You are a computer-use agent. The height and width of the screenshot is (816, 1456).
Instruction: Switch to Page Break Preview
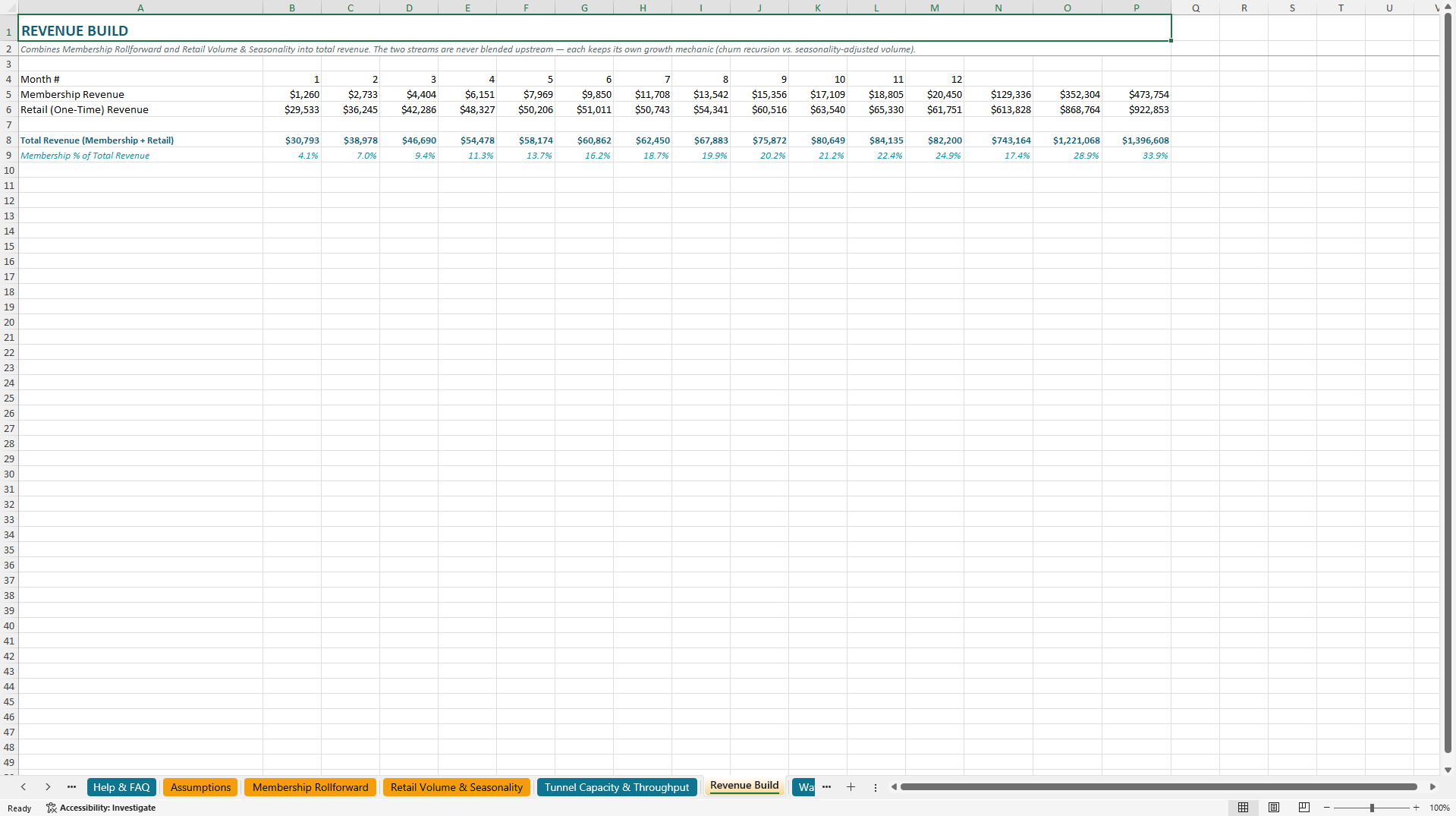click(1304, 808)
